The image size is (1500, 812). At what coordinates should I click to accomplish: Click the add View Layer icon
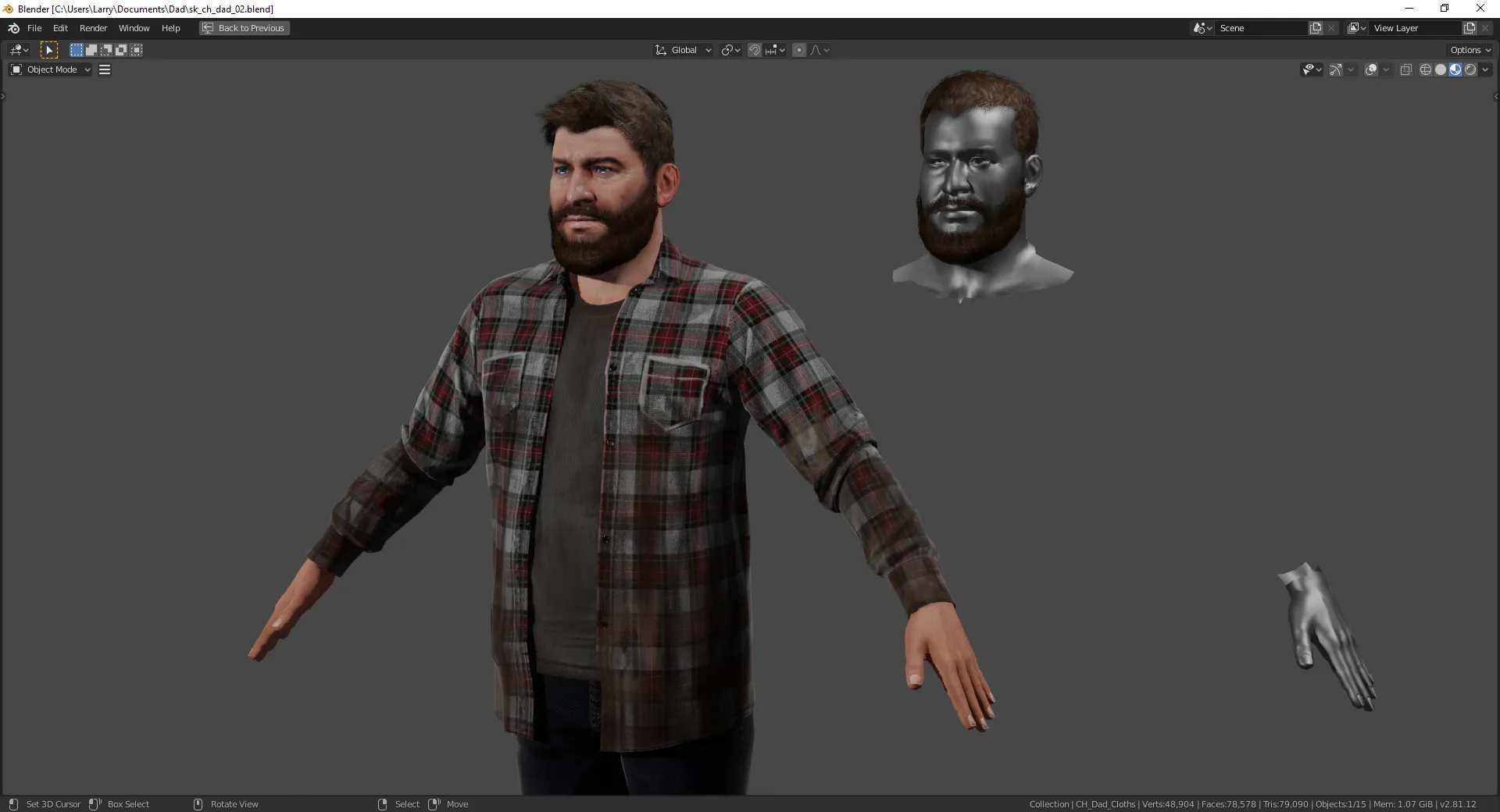point(1469,28)
